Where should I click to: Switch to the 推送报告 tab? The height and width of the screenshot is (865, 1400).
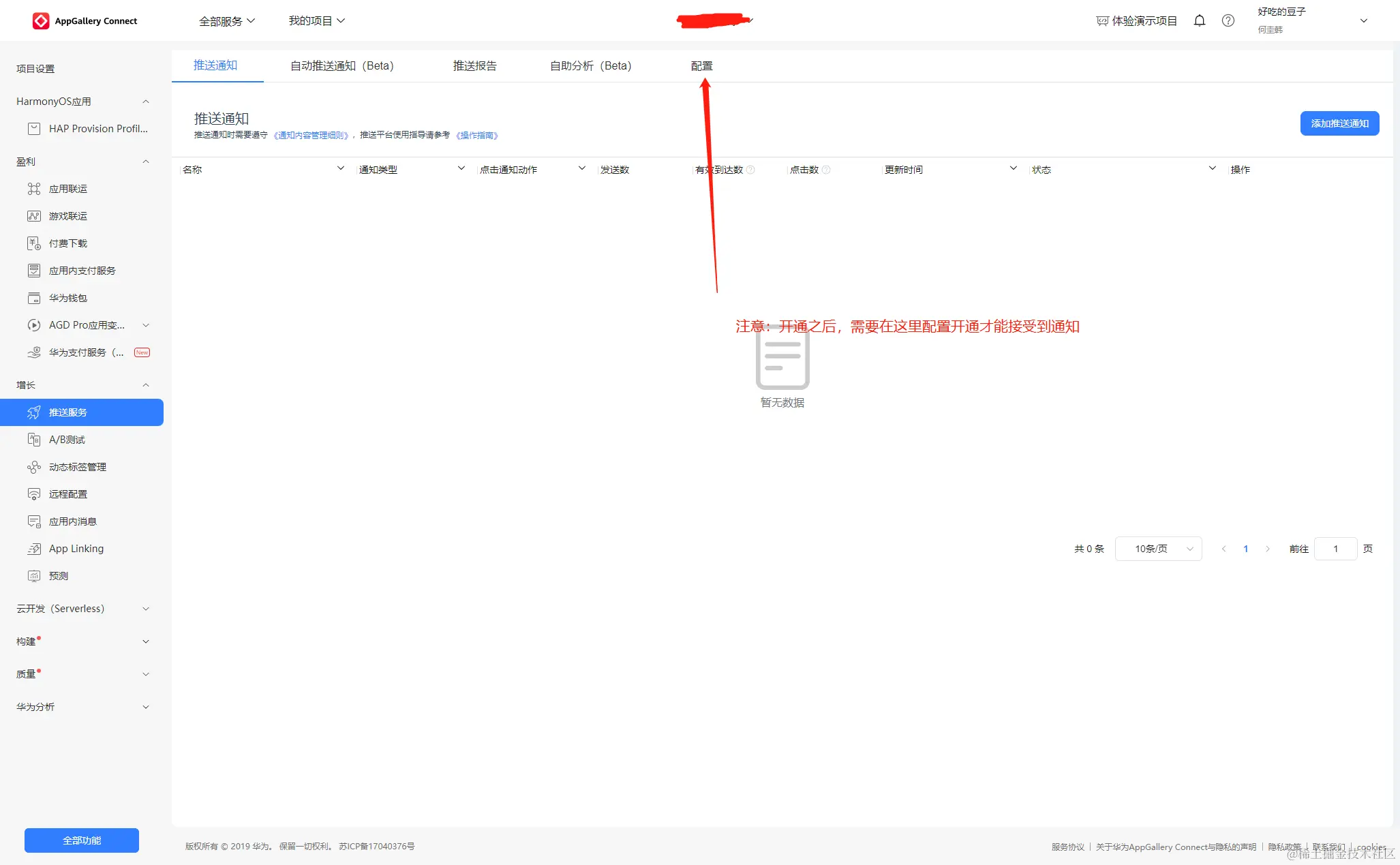(474, 66)
